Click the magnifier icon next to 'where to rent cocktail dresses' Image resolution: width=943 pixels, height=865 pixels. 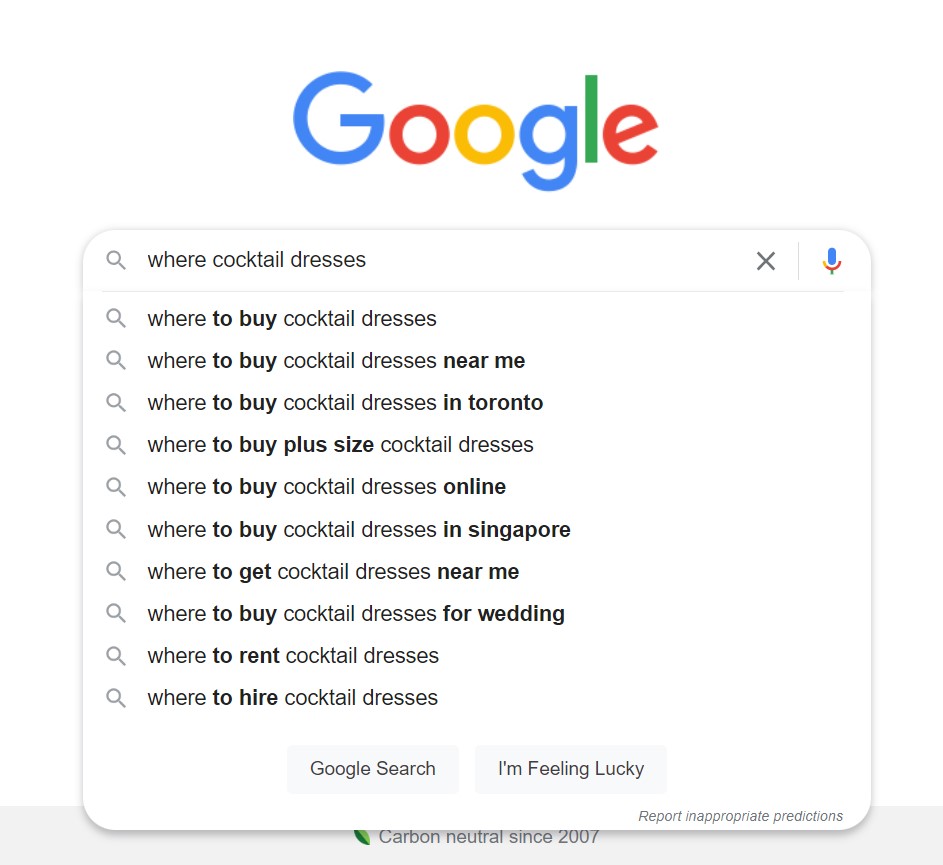point(115,655)
